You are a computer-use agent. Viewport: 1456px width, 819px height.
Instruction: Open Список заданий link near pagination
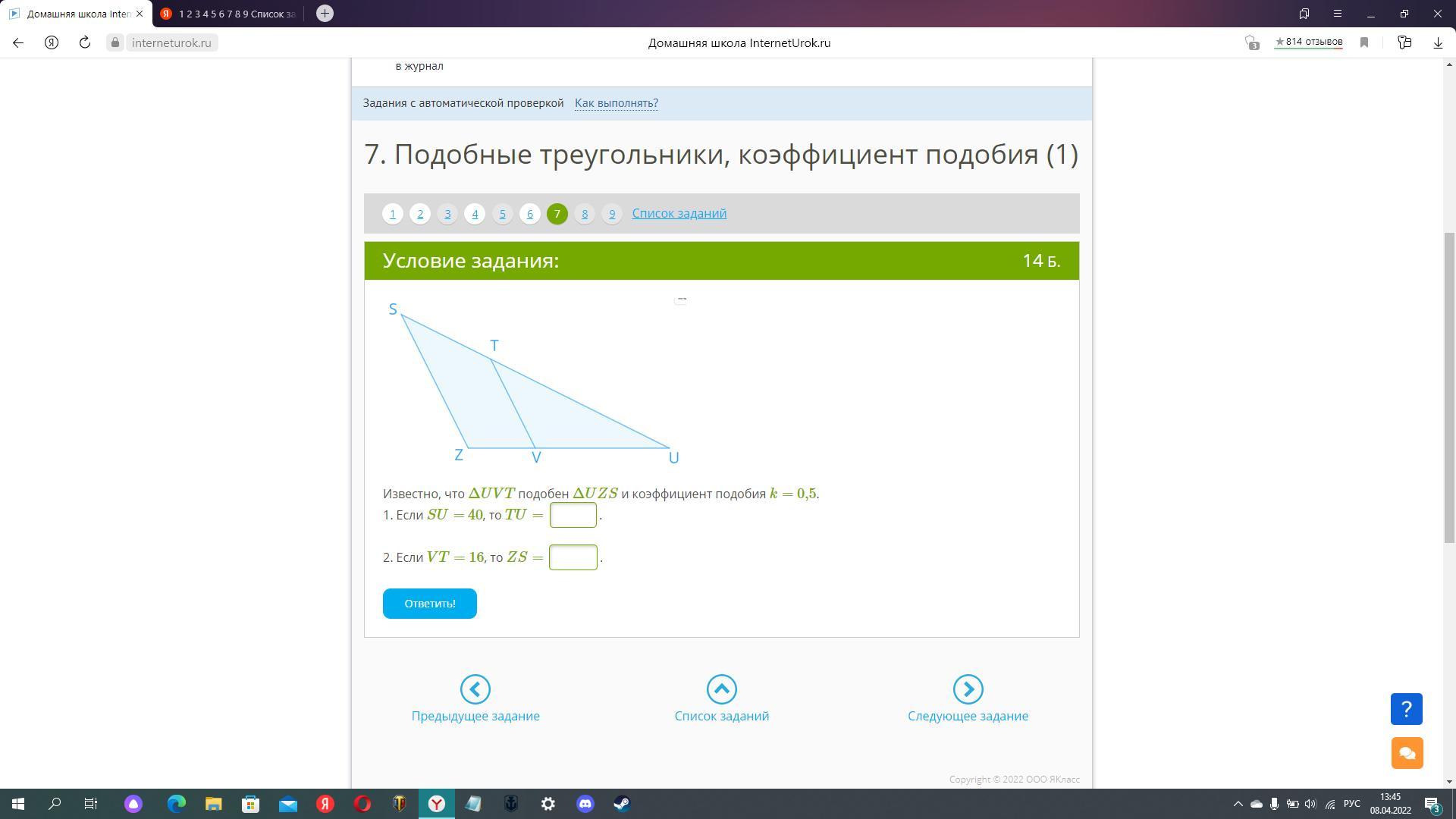point(679,213)
